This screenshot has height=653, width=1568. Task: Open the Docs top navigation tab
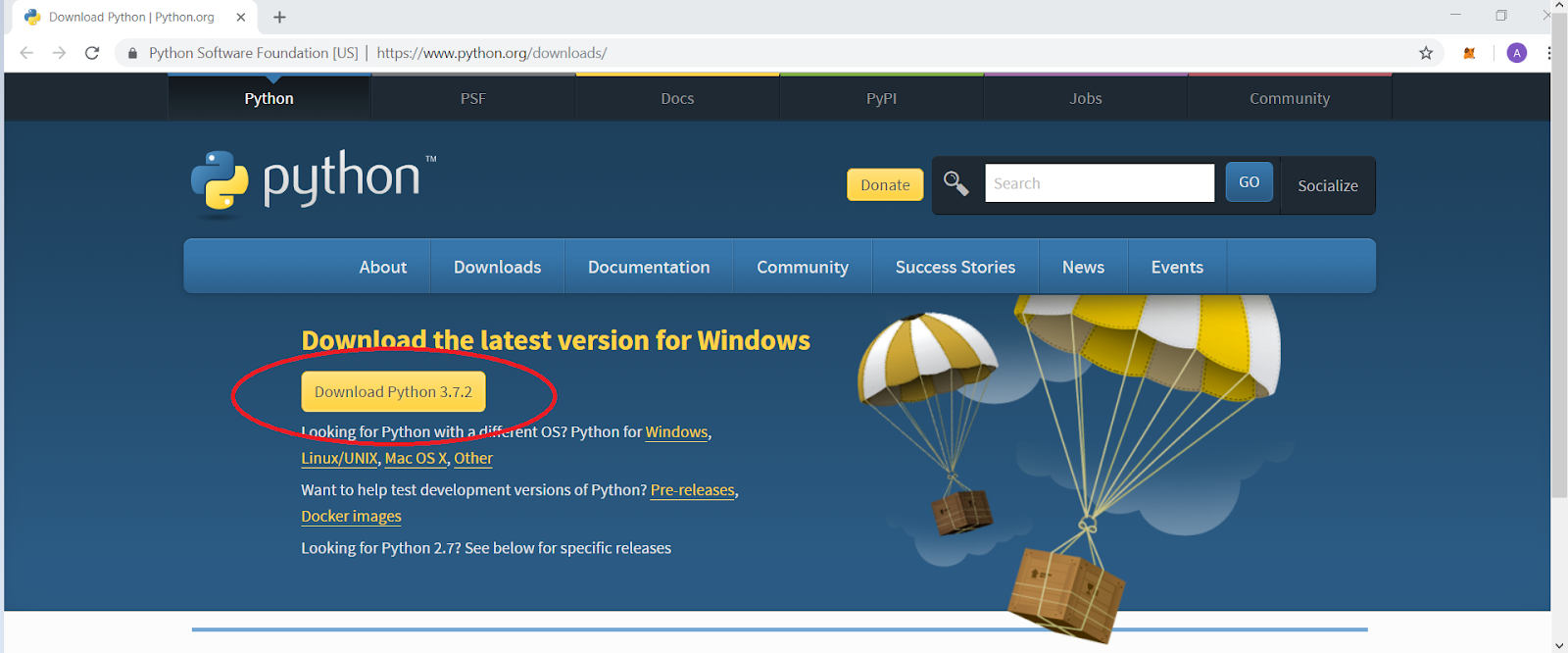[x=677, y=98]
